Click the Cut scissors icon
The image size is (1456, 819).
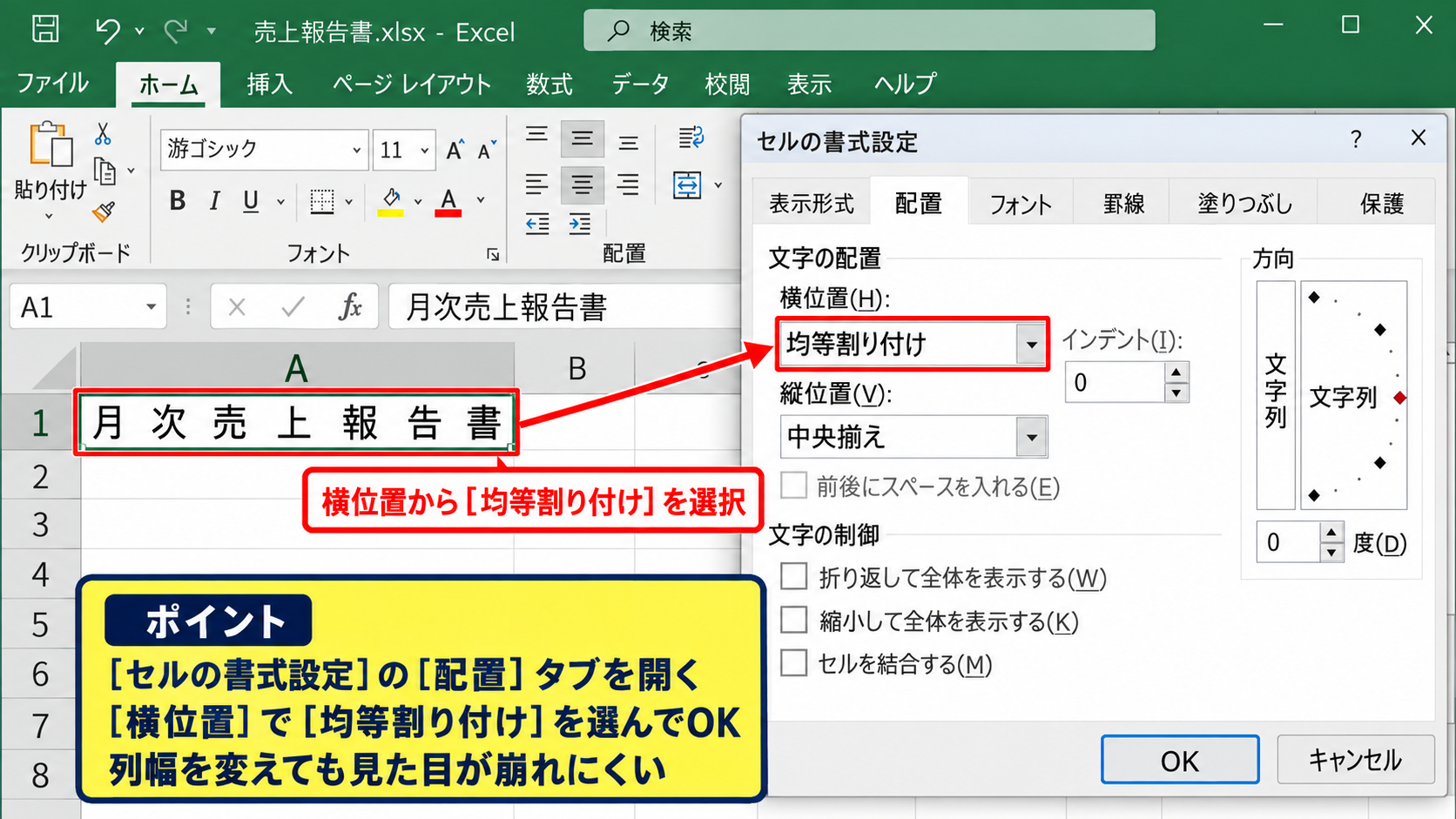click(103, 133)
